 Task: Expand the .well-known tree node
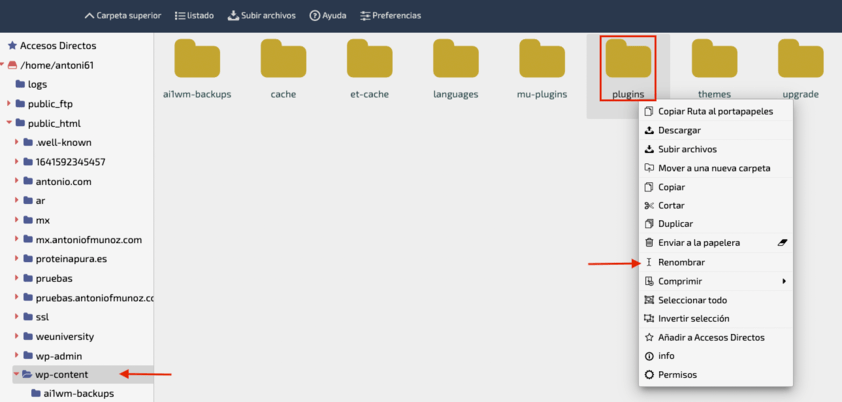[x=17, y=142]
